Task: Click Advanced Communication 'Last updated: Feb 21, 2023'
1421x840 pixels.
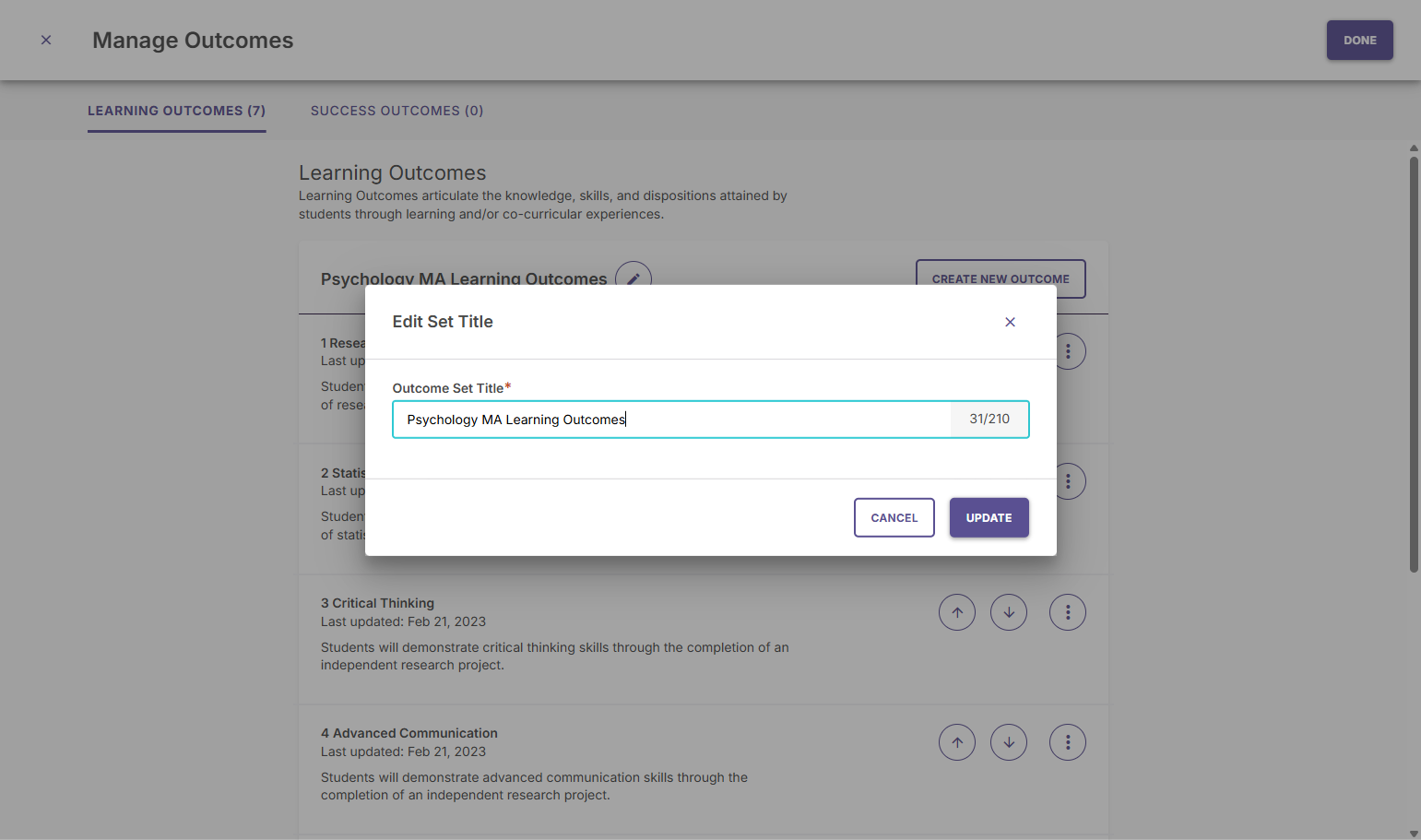Action: point(403,751)
